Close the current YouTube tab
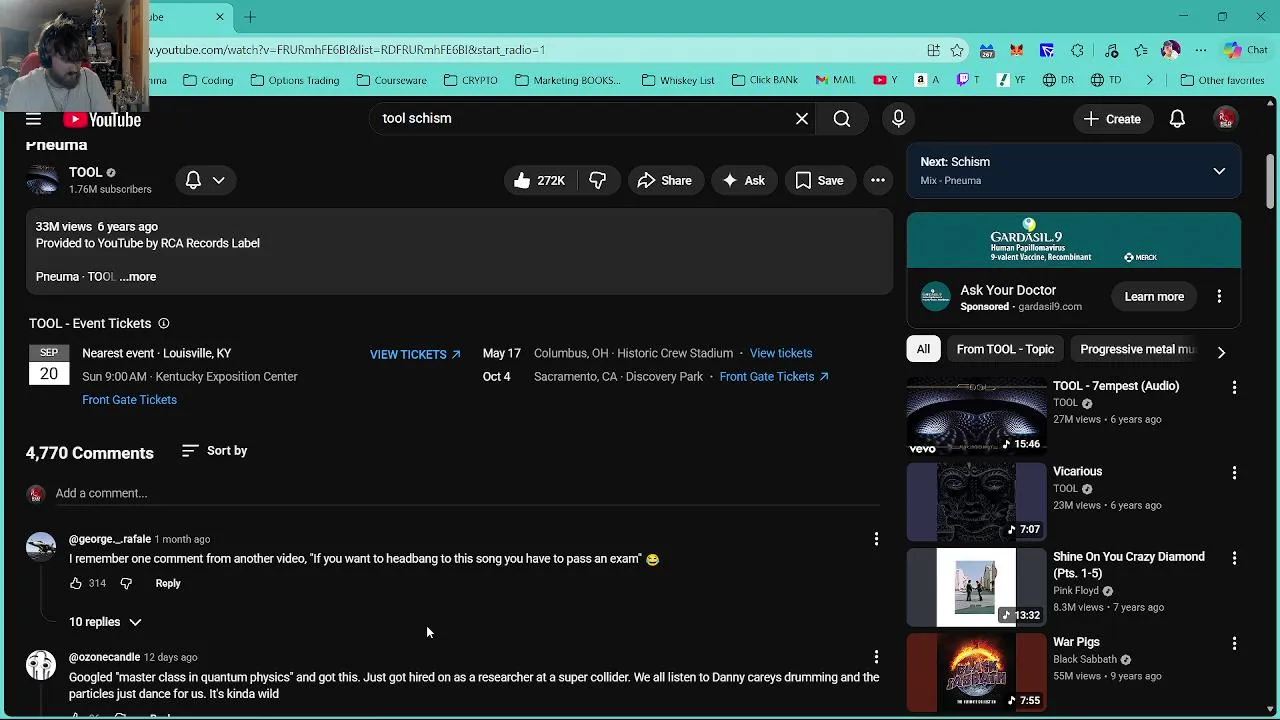Viewport: 1280px width, 720px height. point(220,17)
